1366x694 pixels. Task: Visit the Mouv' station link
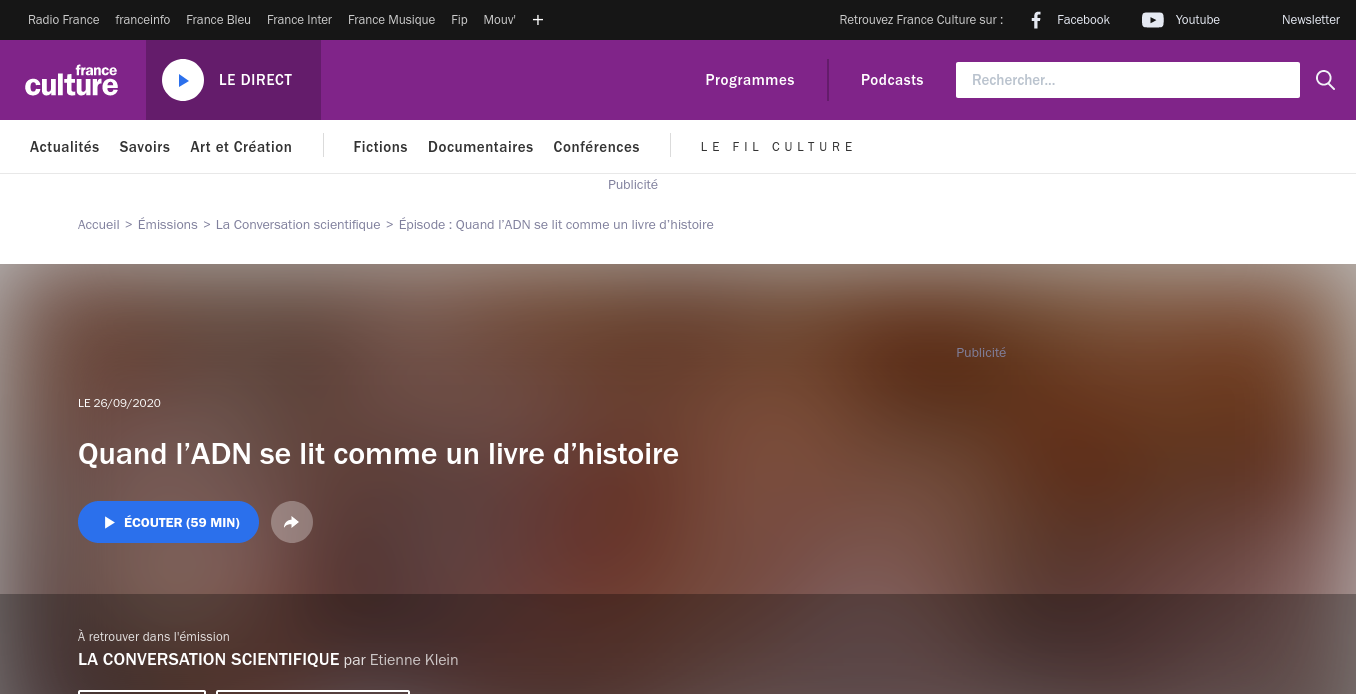500,20
